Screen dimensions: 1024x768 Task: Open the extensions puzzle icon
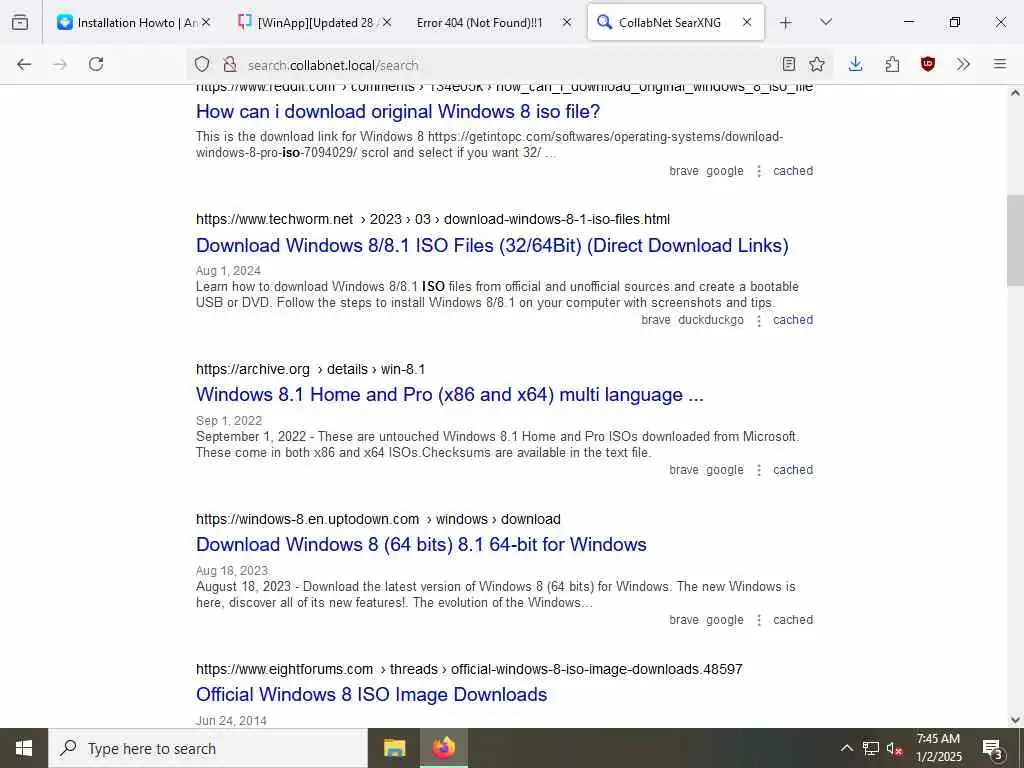tap(892, 64)
